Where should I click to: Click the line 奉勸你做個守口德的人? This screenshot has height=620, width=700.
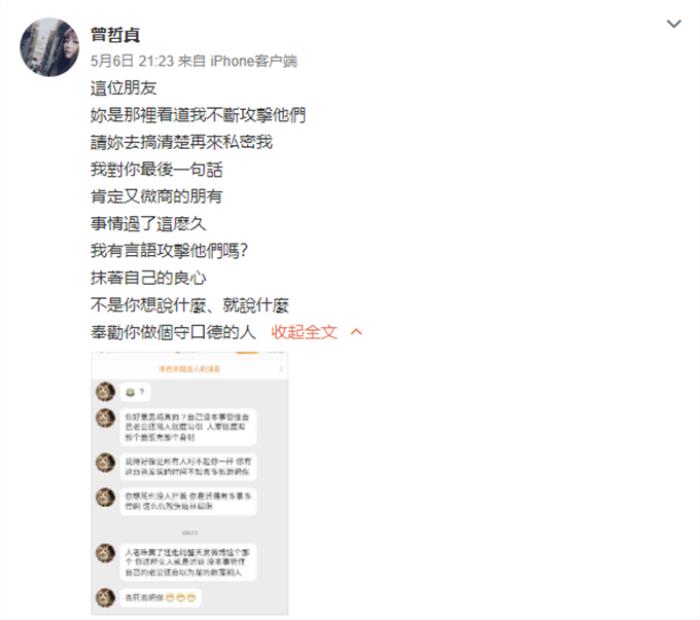(173, 332)
